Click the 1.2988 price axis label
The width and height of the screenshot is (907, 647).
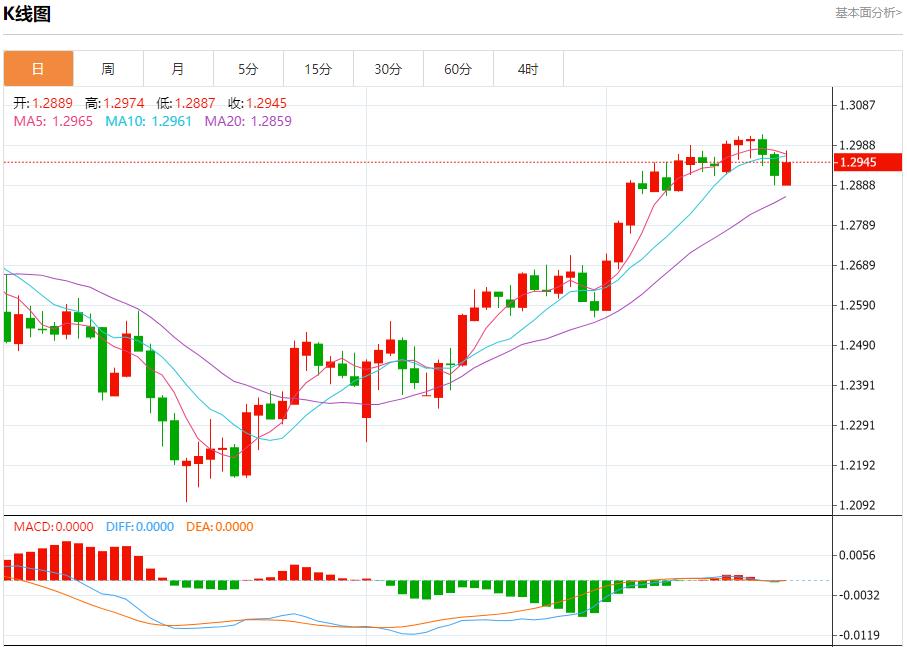(857, 145)
